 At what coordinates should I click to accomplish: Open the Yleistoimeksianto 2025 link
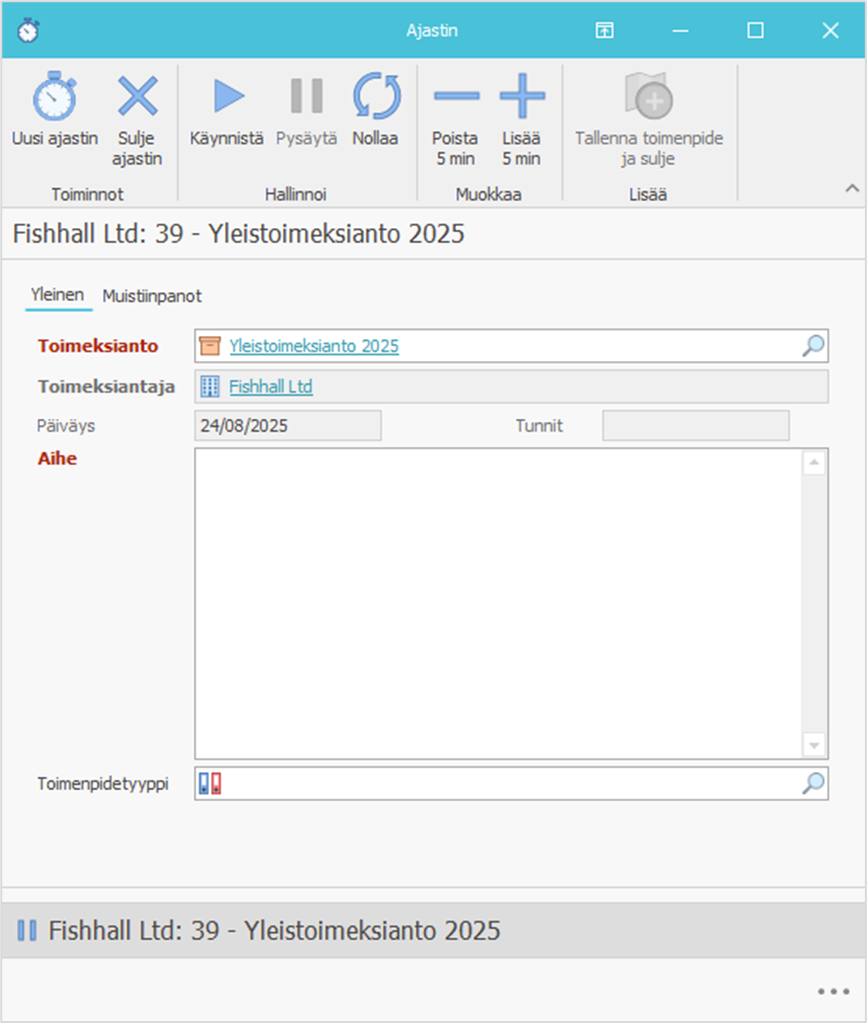tap(314, 346)
